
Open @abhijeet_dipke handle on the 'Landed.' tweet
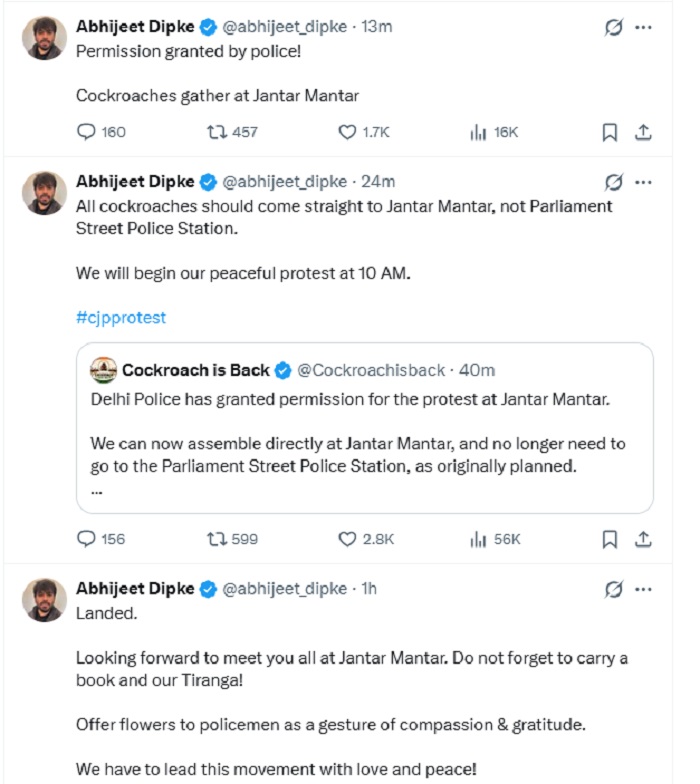(x=284, y=589)
